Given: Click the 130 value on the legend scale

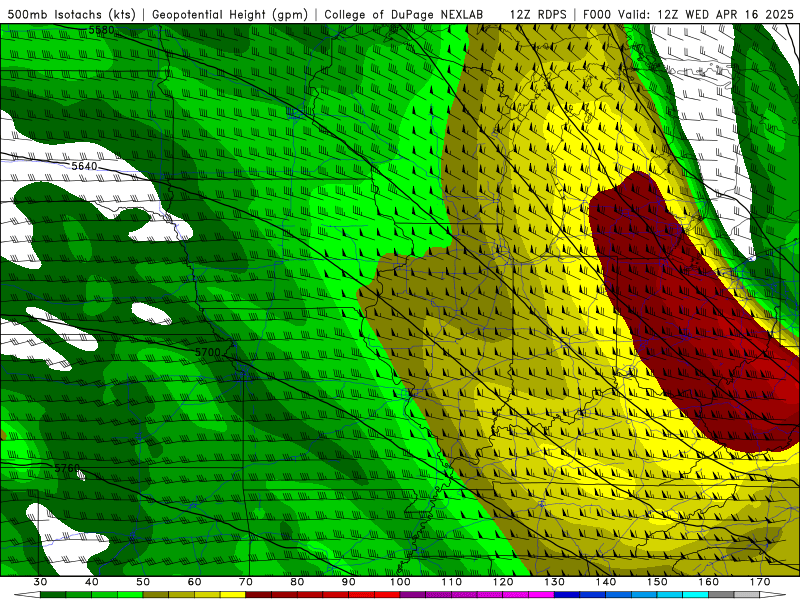Looking at the screenshot, I should pos(555,582).
